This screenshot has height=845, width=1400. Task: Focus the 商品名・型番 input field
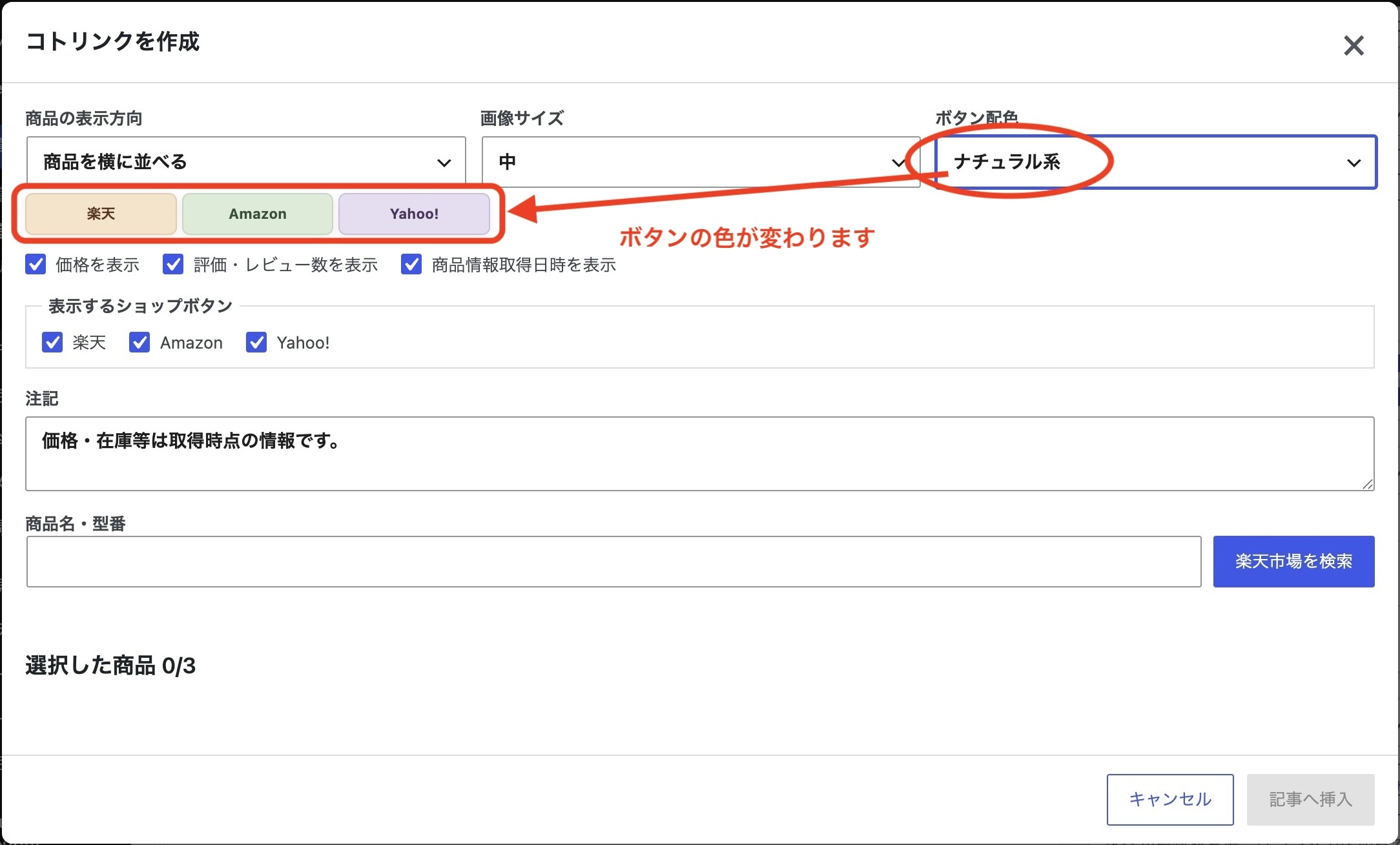(614, 562)
